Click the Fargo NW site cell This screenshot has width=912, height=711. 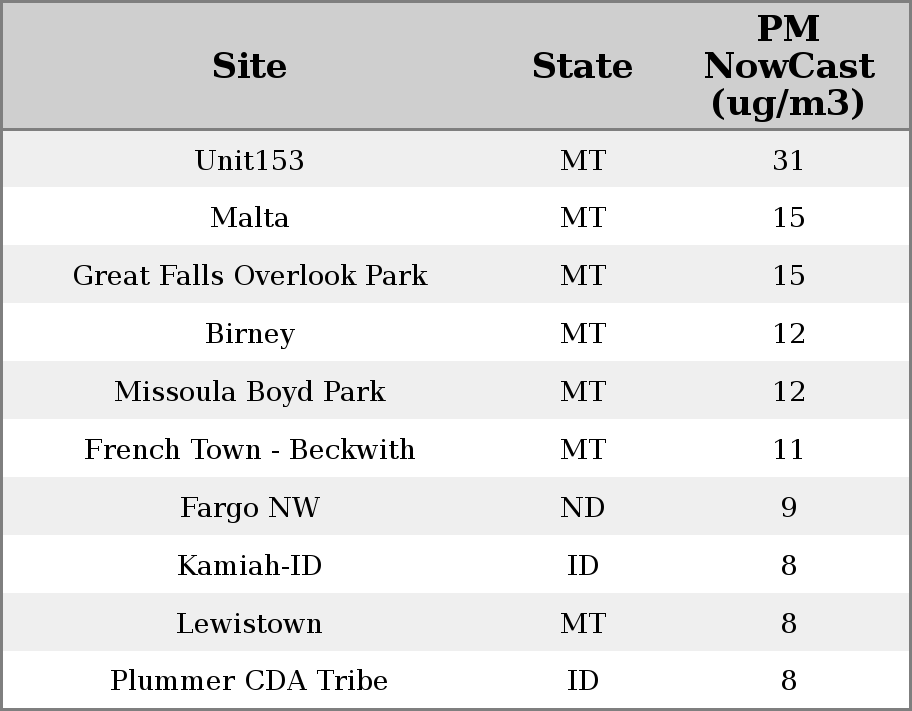pyautogui.click(x=249, y=508)
